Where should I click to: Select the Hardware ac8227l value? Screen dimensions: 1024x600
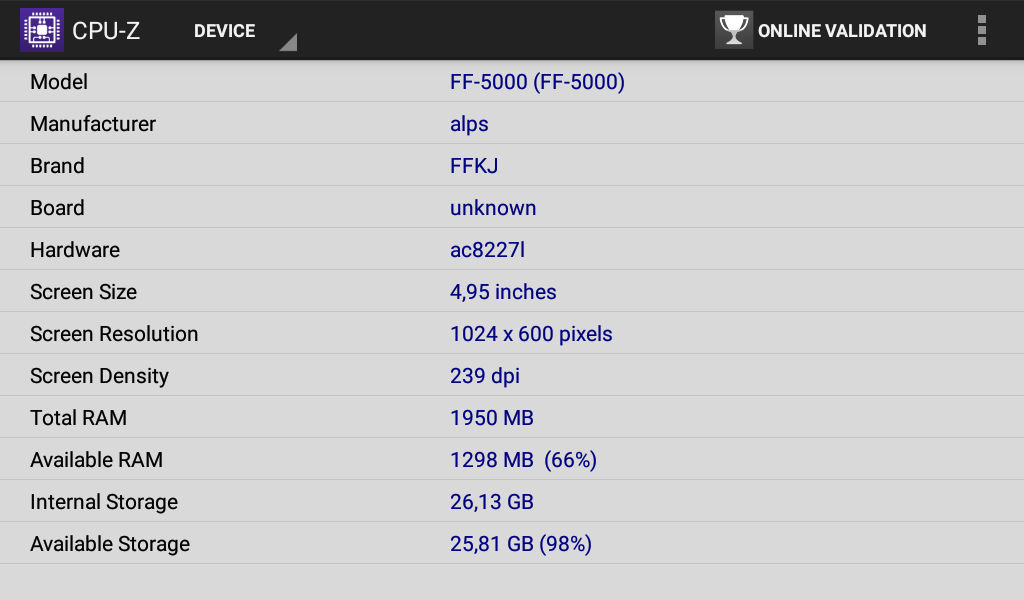487,250
